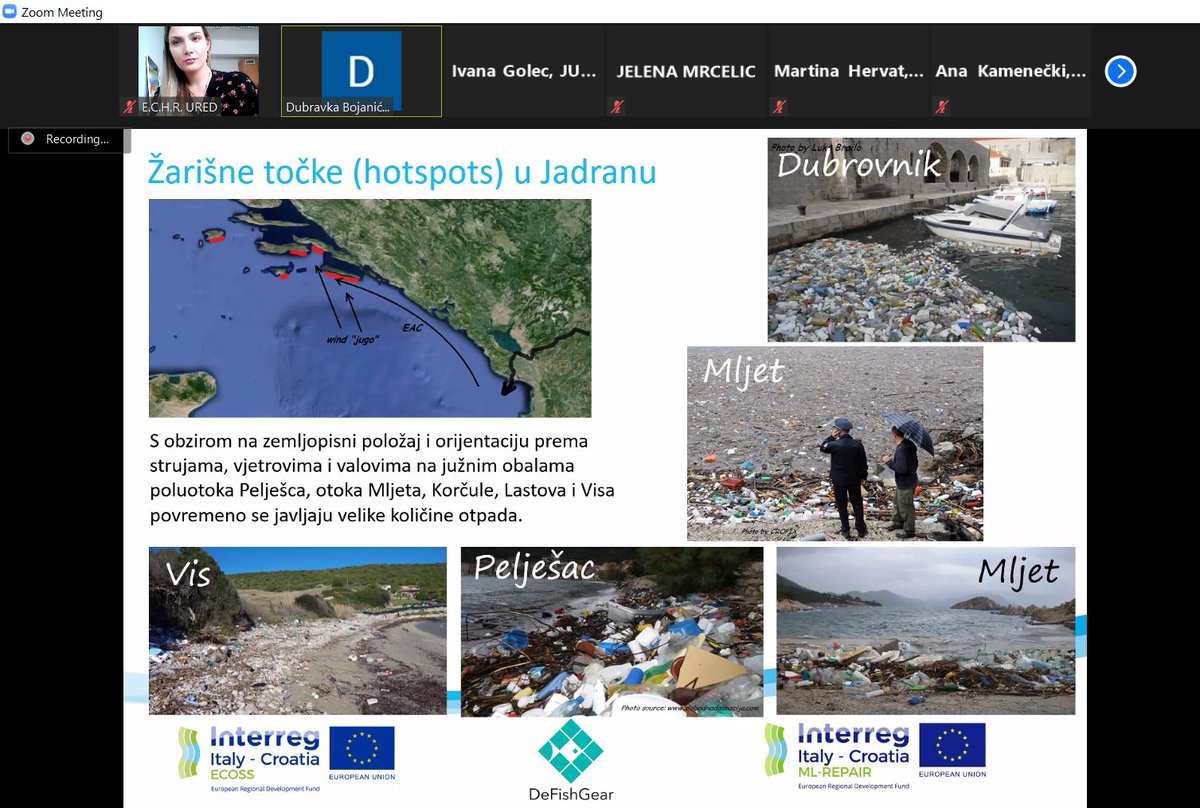Click the DeFishGear logo at slide bottom

coord(572,755)
